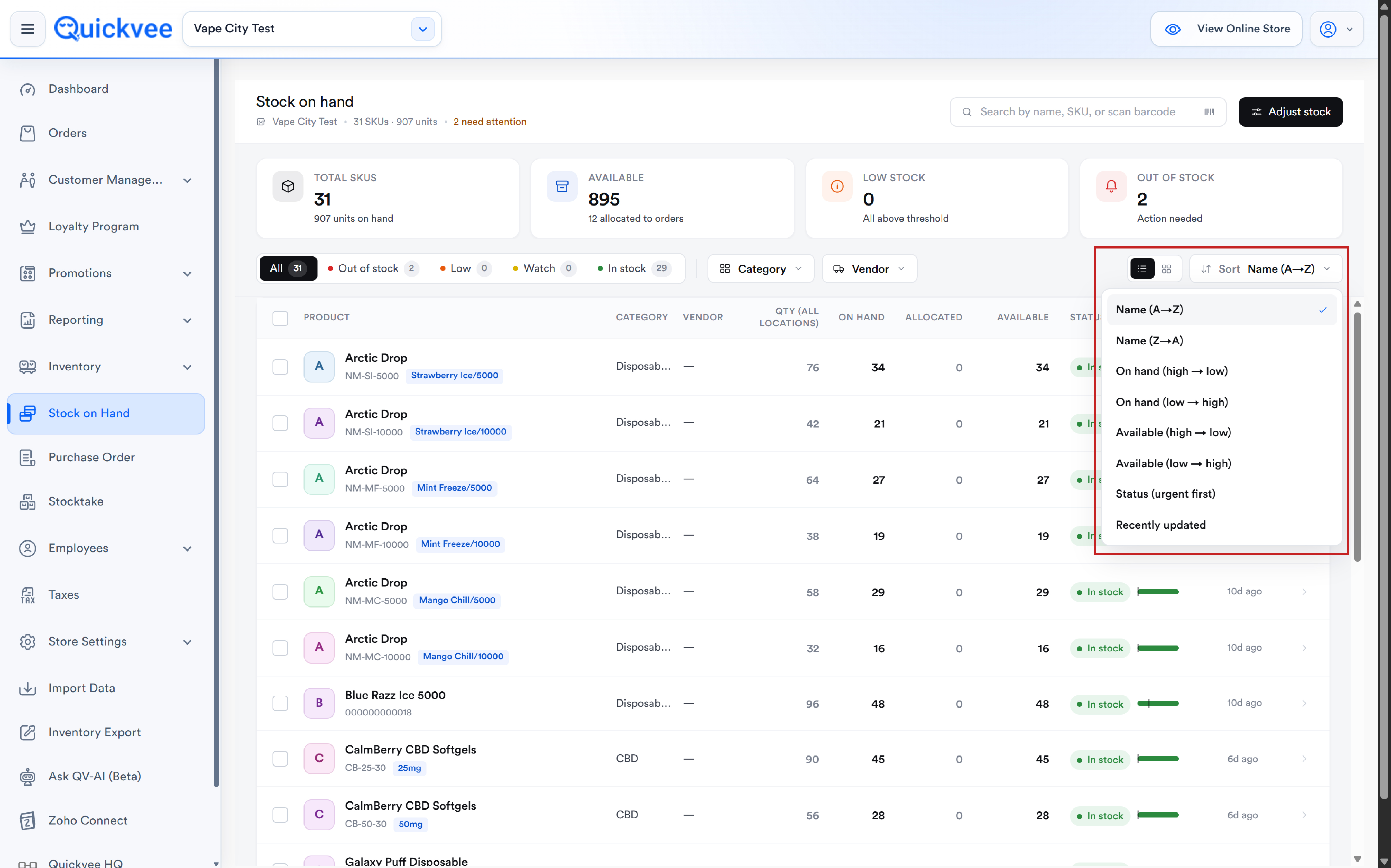
Task: Check the Arctic Drop NM-MF-5000 row checkbox
Action: point(280,480)
